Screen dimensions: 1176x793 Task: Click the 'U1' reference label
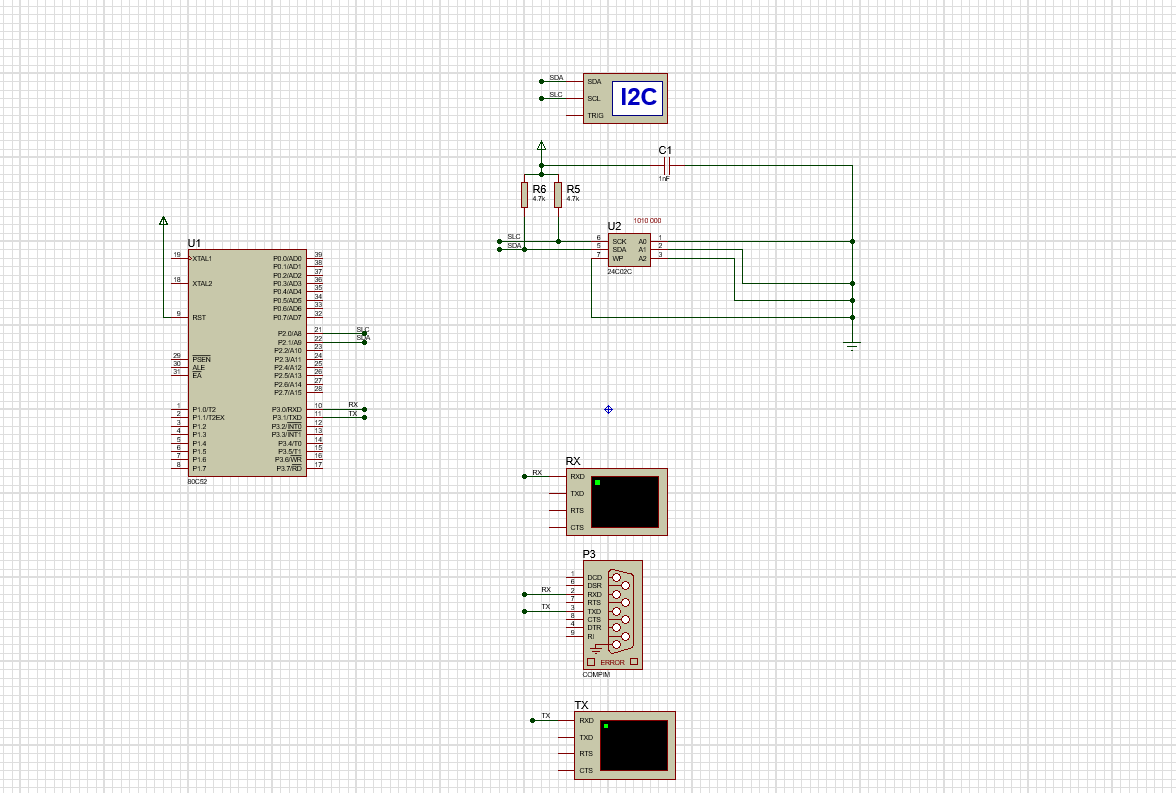pyautogui.click(x=194, y=243)
